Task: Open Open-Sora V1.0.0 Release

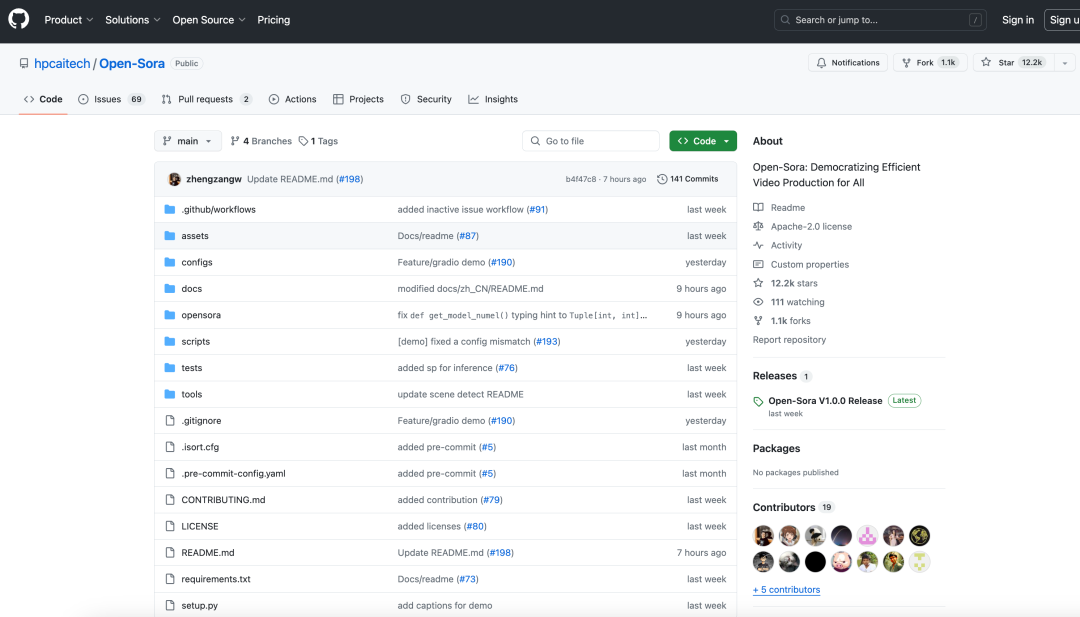Action: (x=825, y=401)
